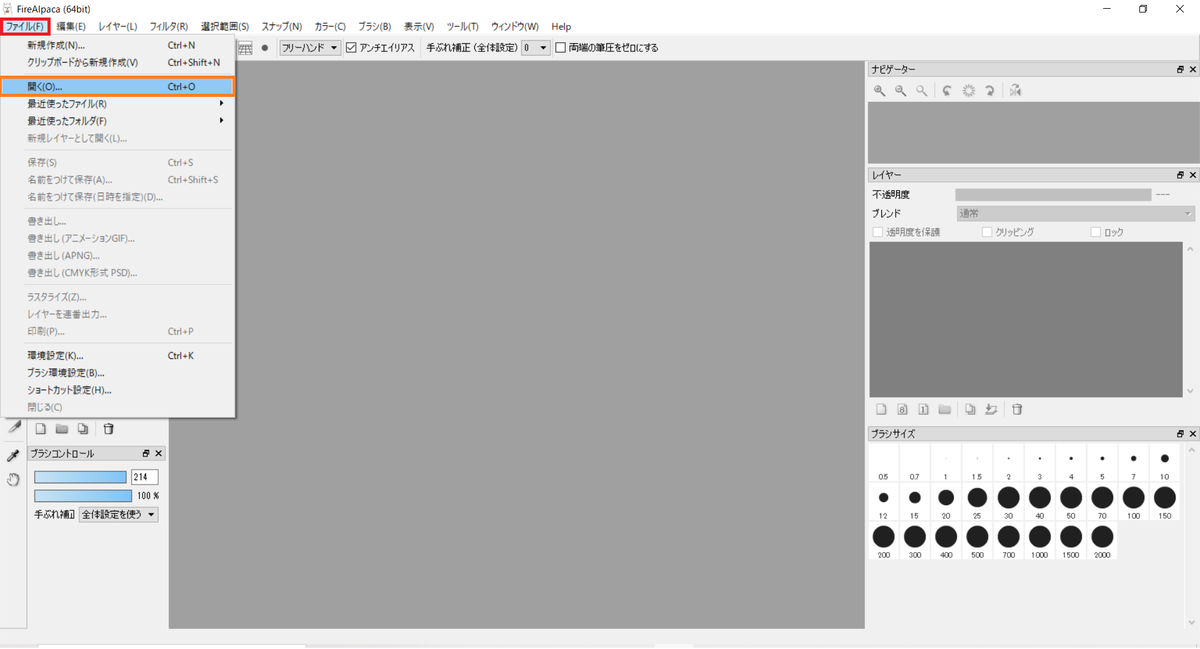Expand the 最近使ったファイル submenu
Image resolution: width=1200 pixels, height=649 pixels.
coord(117,103)
